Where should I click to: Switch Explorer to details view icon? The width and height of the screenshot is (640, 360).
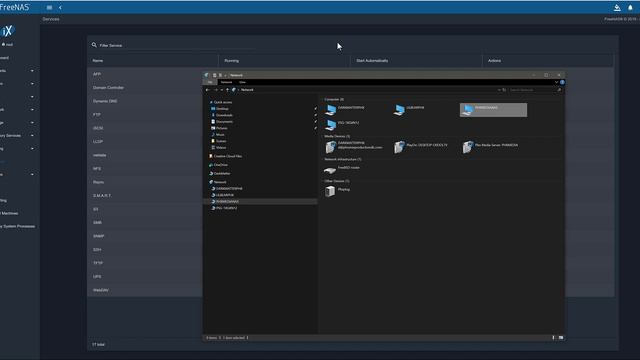coord(553,338)
